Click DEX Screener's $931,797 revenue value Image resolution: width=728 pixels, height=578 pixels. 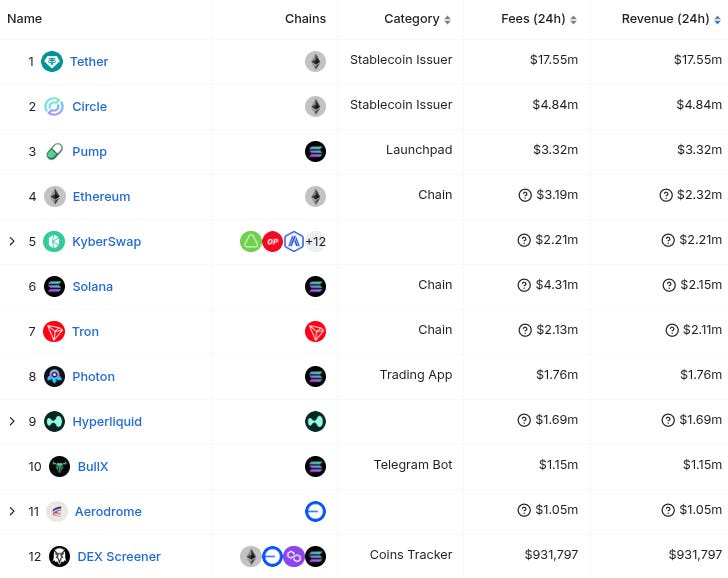point(695,555)
